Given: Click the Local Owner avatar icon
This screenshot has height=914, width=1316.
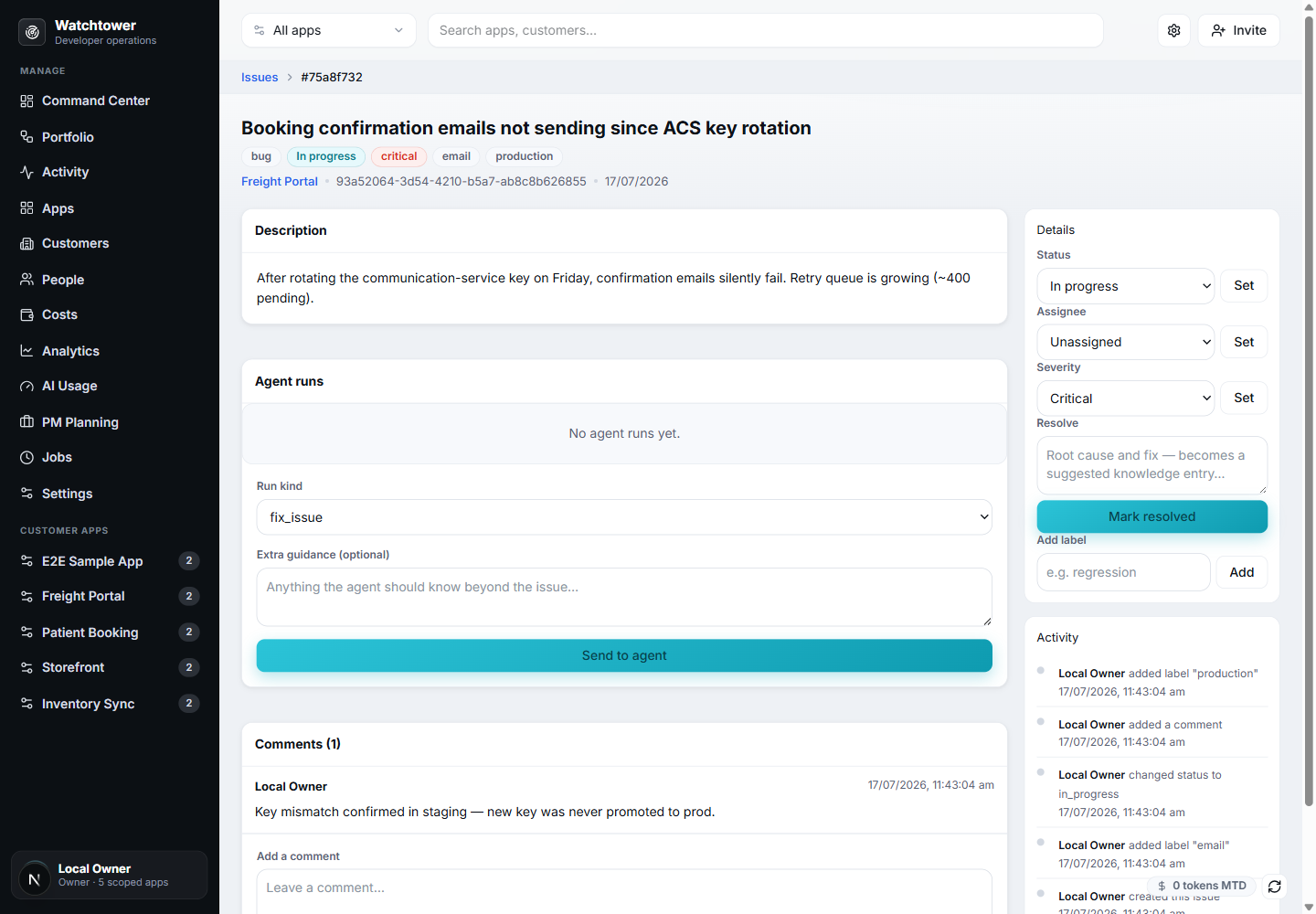Looking at the screenshot, I should (x=35, y=879).
